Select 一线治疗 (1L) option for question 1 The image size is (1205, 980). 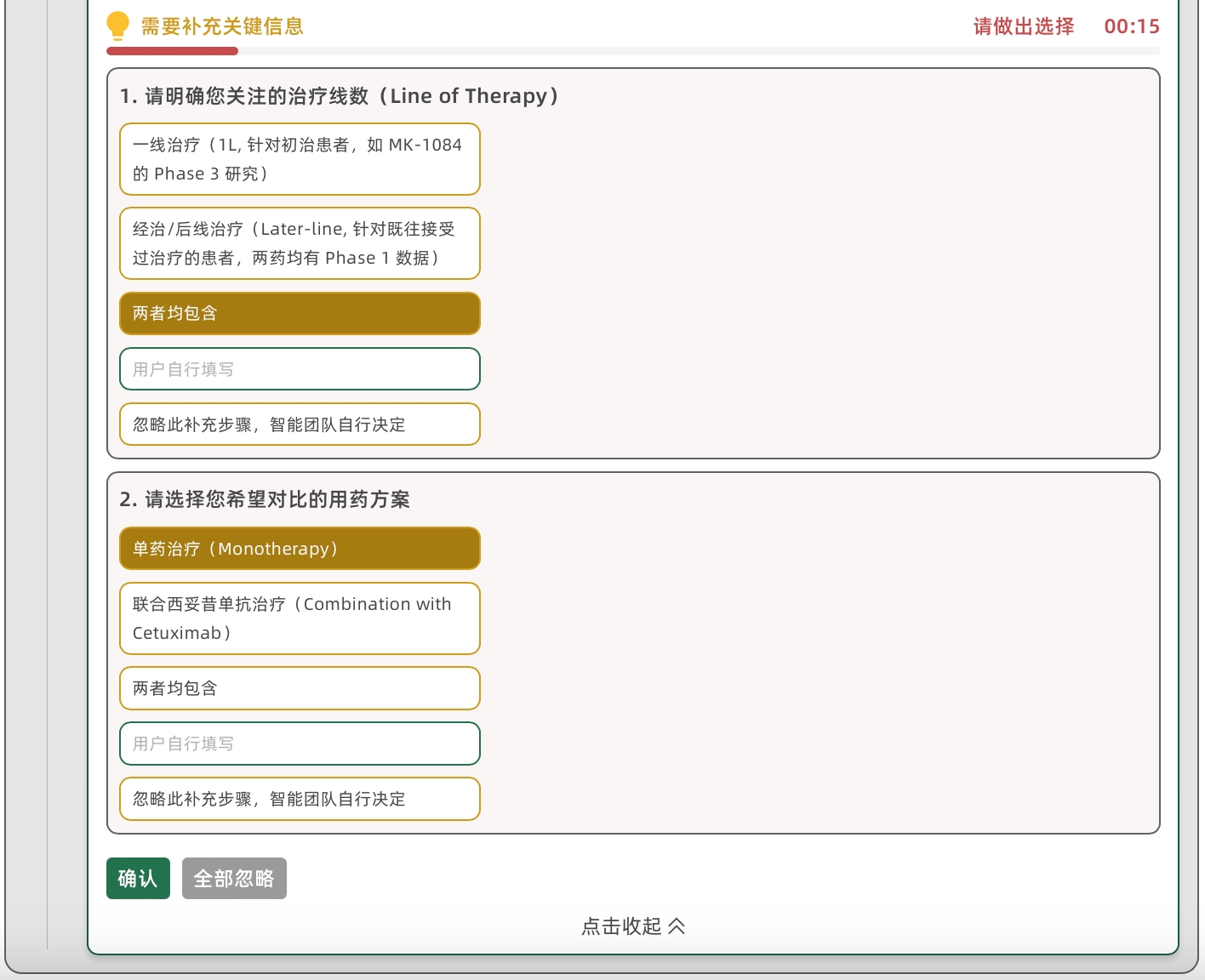[300, 159]
